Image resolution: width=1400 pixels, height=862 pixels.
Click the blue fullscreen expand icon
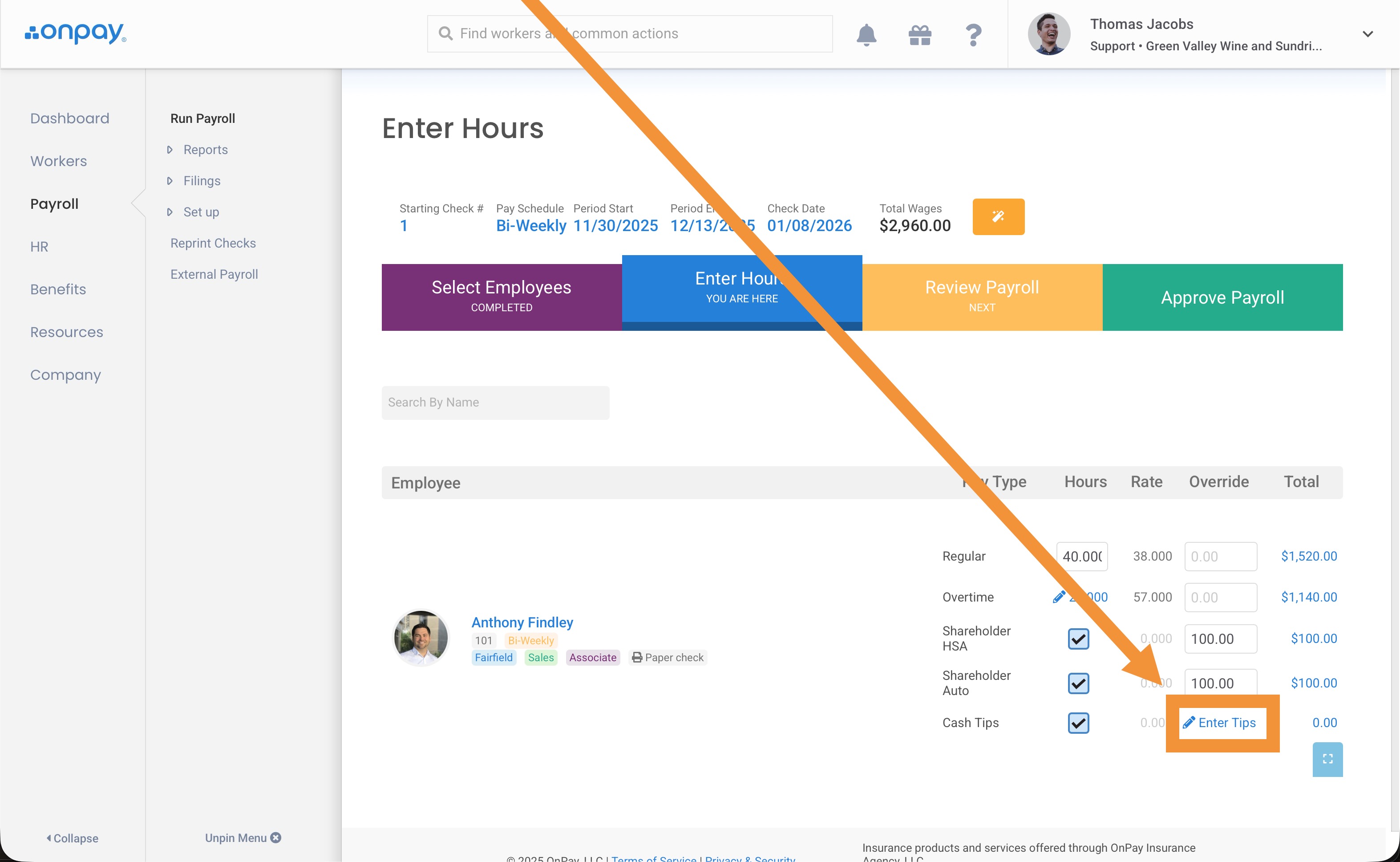click(x=1327, y=759)
